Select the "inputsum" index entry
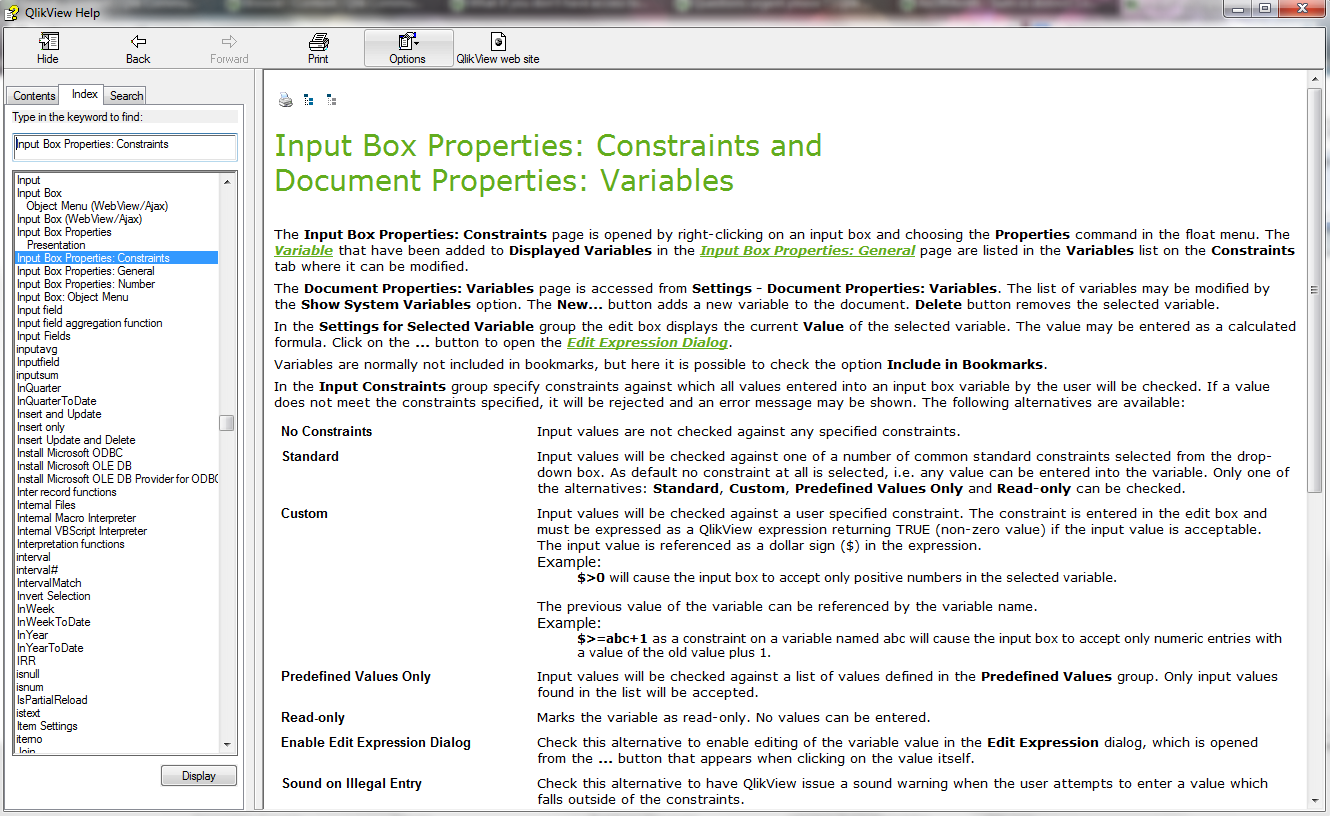Image resolution: width=1330 pixels, height=816 pixels. [x=37, y=375]
